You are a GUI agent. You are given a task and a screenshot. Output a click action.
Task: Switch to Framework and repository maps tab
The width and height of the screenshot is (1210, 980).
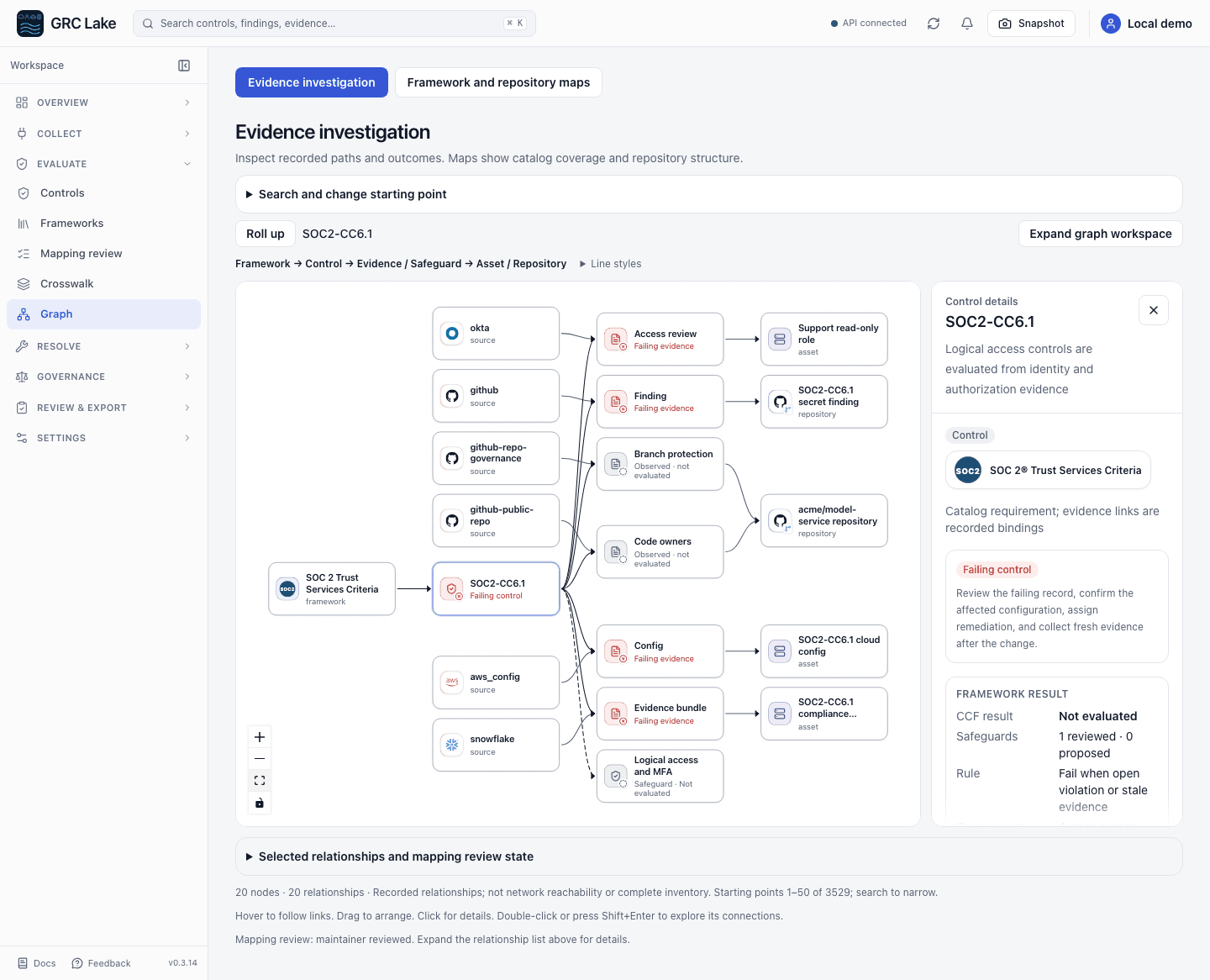498,82
